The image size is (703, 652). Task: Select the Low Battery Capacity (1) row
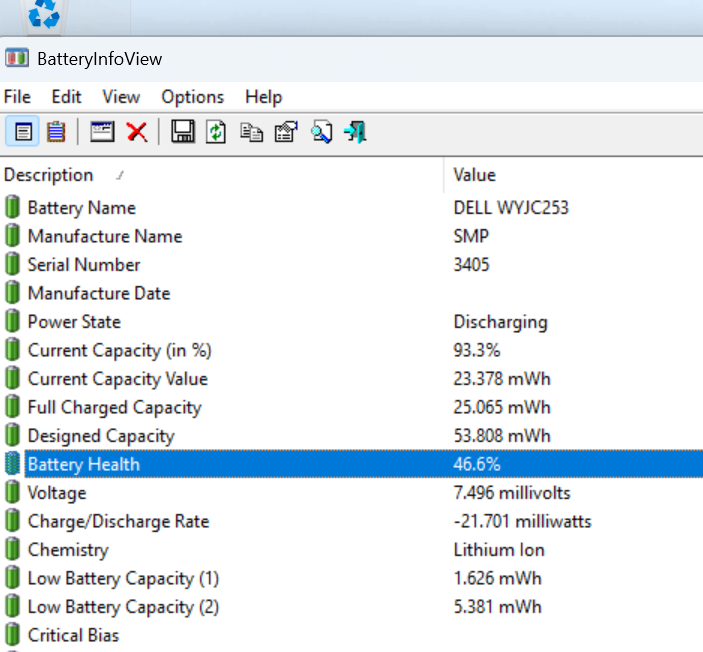tap(352, 578)
